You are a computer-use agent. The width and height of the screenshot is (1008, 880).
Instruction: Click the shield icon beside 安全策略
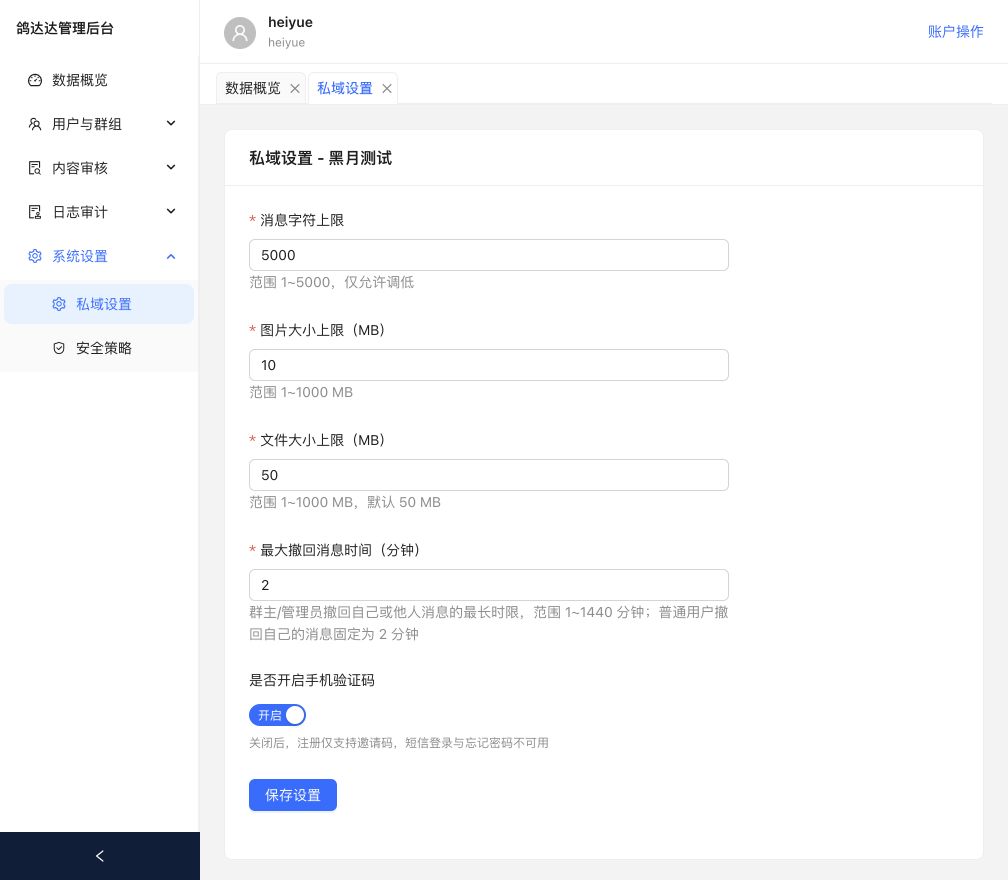[x=58, y=348]
